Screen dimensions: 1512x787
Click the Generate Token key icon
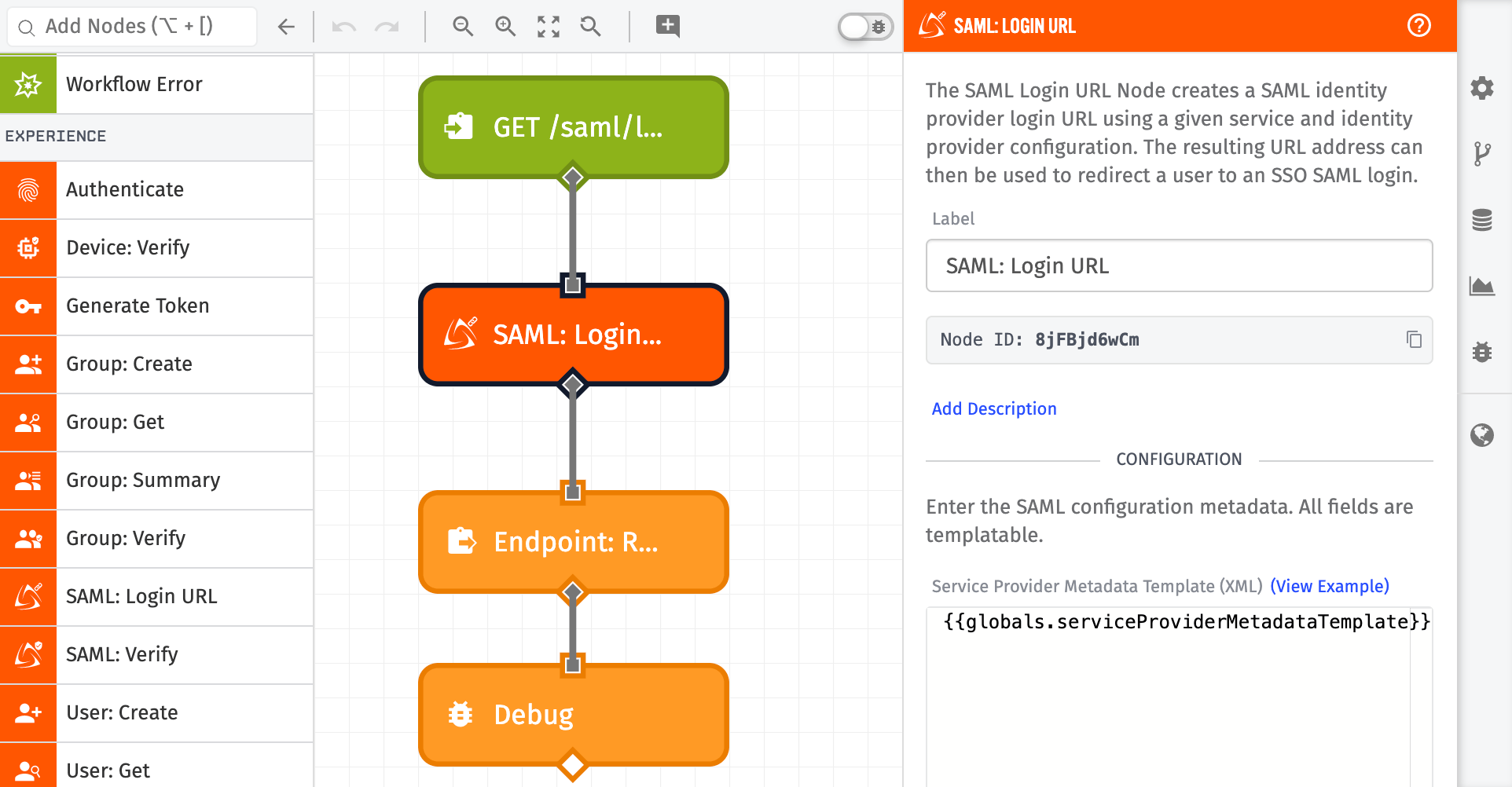[28, 306]
